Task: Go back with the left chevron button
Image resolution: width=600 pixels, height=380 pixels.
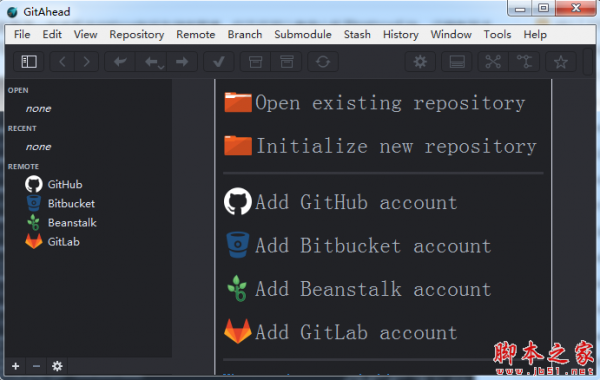Action: (x=62, y=62)
